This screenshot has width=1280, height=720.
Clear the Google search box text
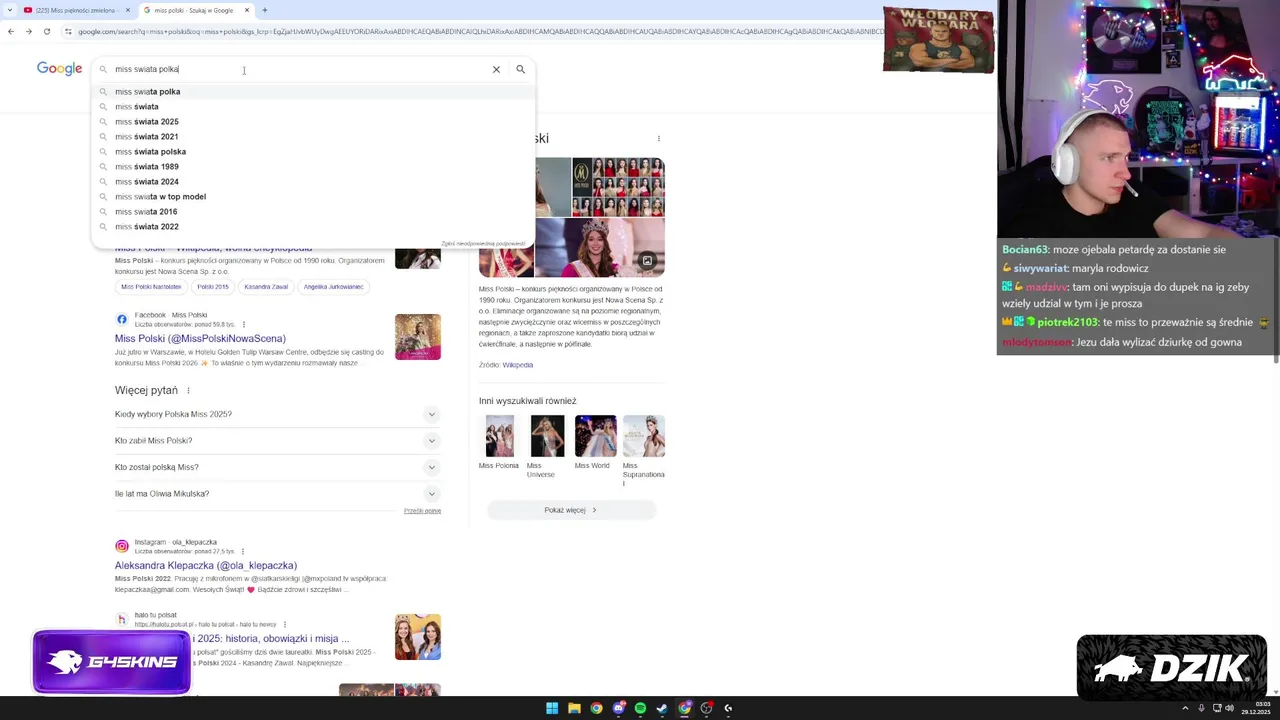[x=496, y=69]
